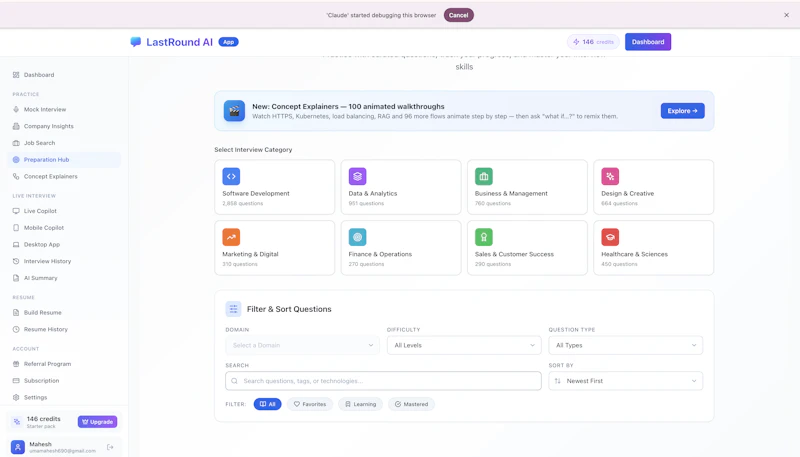Image resolution: width=800 pixels, height=457 pixels.
Task: Click the Live Copilot monitor icon
Action: tap(16, 211)
